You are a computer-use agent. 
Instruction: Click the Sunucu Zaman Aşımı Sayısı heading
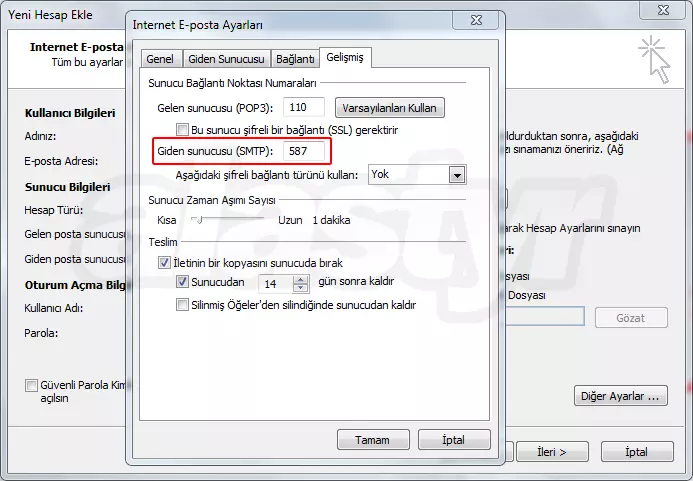coord(212,200)
